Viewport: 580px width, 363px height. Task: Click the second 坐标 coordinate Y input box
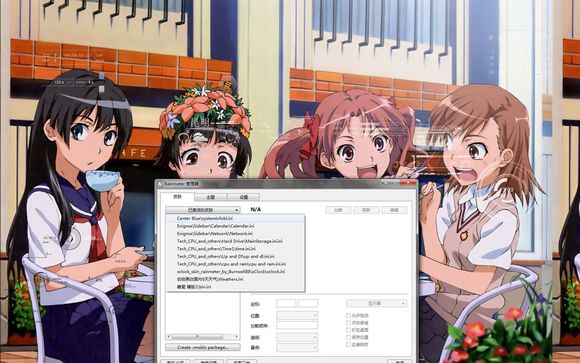point(308,303)
